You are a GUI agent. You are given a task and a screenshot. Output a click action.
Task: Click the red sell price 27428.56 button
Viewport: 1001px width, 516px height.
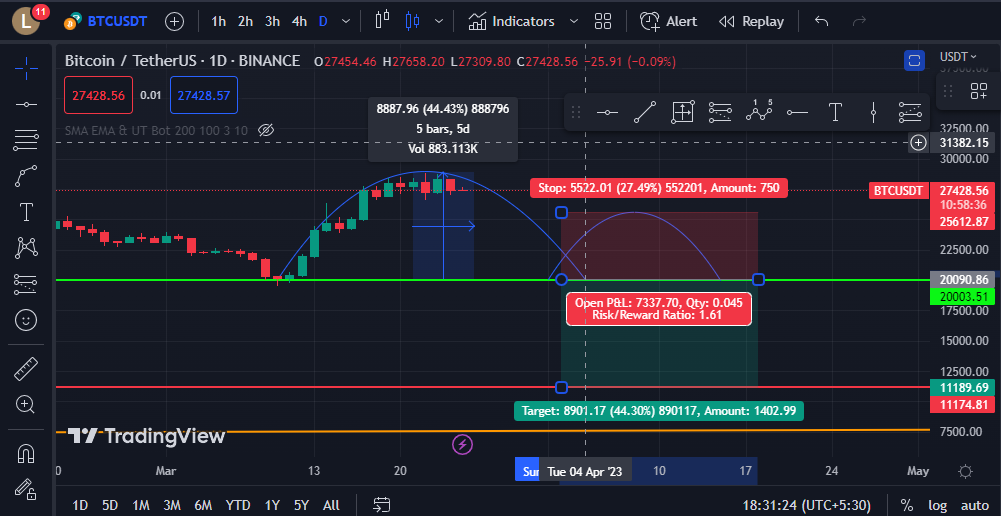tap(98, 95)
